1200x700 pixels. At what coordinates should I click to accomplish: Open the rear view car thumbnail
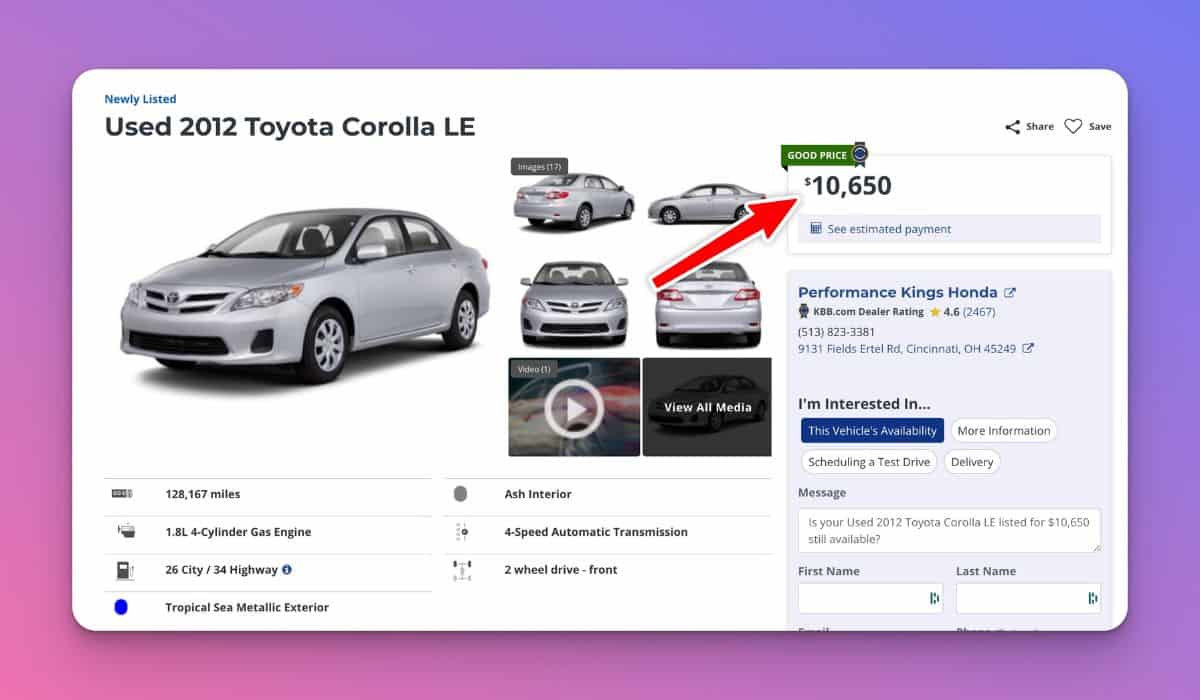pyautogui.click(x=708, y=304)
